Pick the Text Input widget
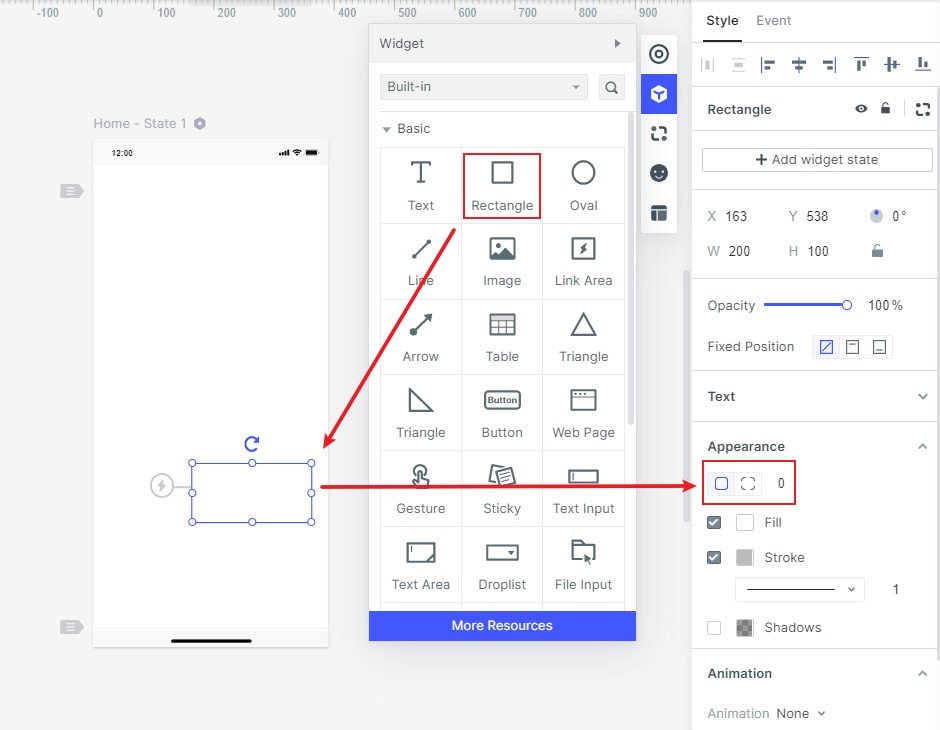940x730 pixels. tap(583, 489)
